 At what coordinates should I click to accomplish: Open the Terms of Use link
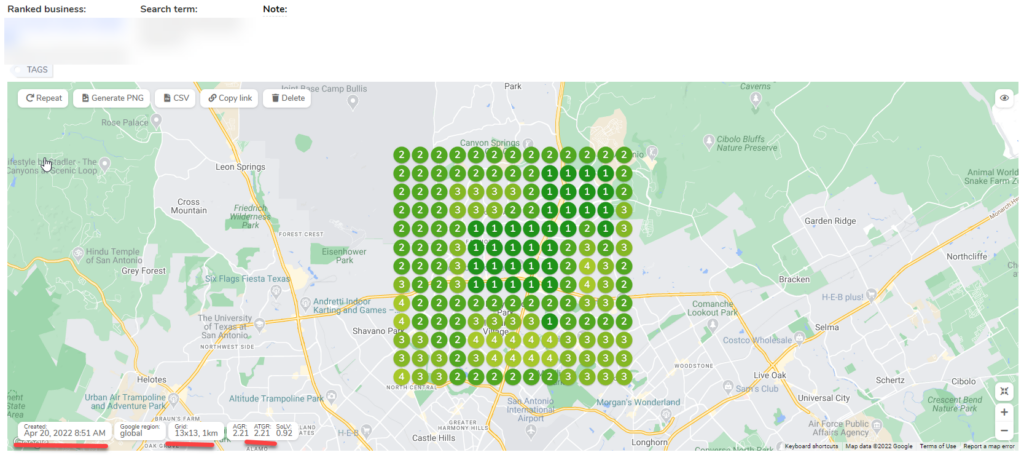pyautogui.click(x=937, y=446)
